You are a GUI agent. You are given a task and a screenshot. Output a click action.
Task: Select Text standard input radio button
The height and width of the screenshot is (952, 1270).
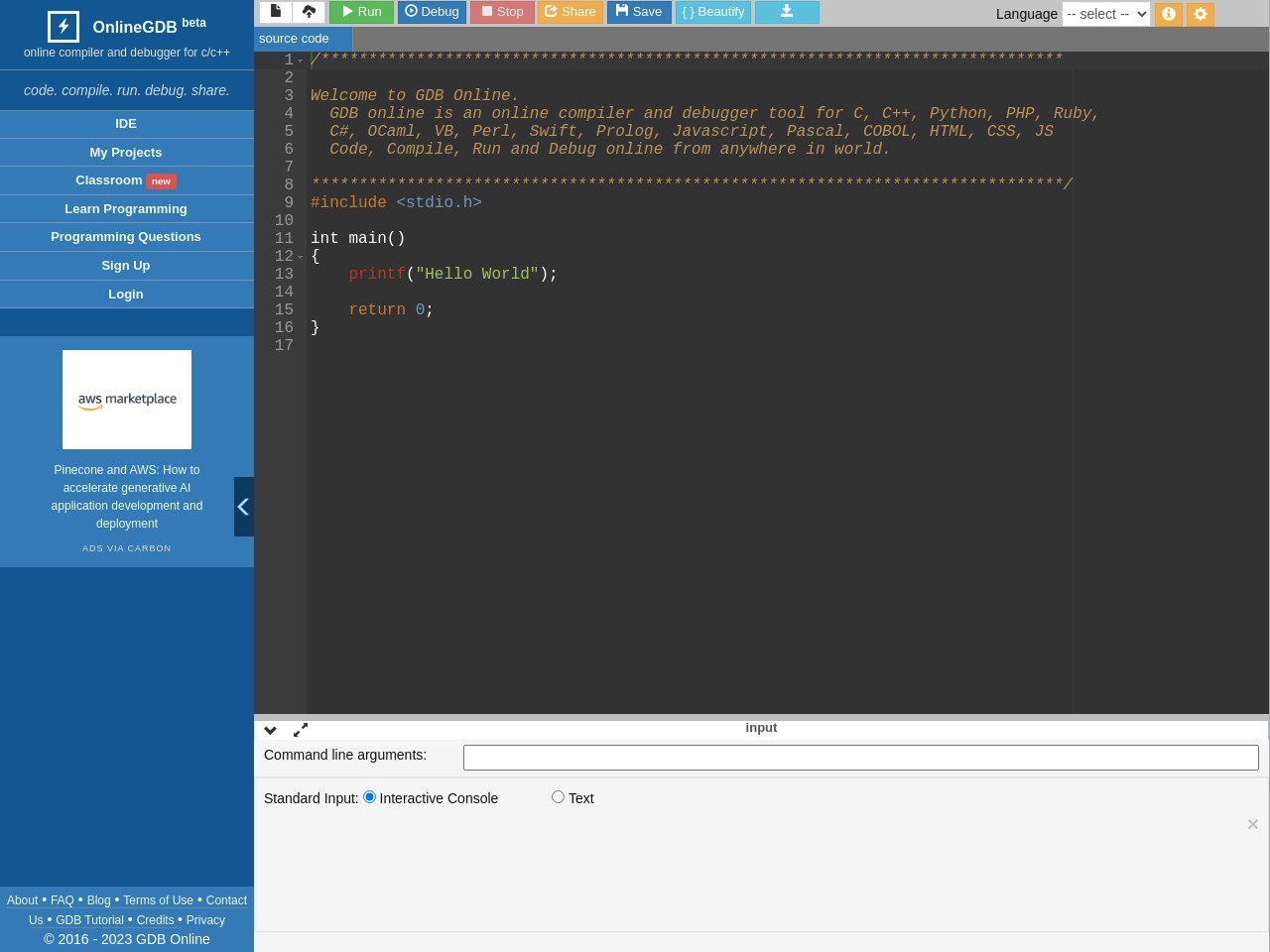(x=558, y=797)
